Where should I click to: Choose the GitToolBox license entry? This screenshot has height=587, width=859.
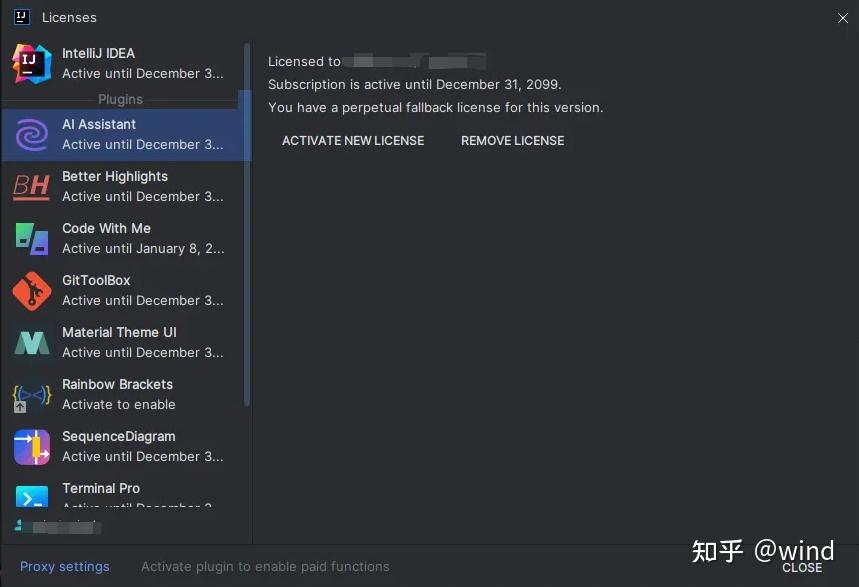pyautogui.click(x=142, y=290)
